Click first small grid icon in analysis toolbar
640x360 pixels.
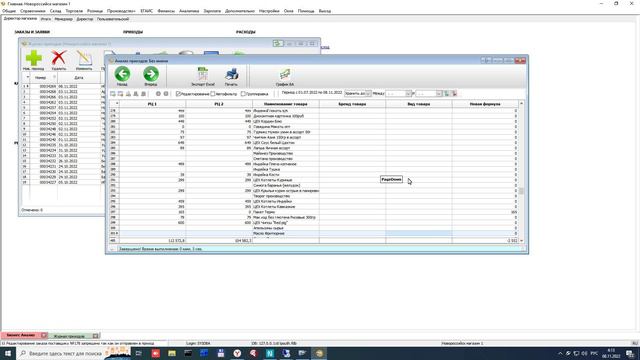[113, 94]
